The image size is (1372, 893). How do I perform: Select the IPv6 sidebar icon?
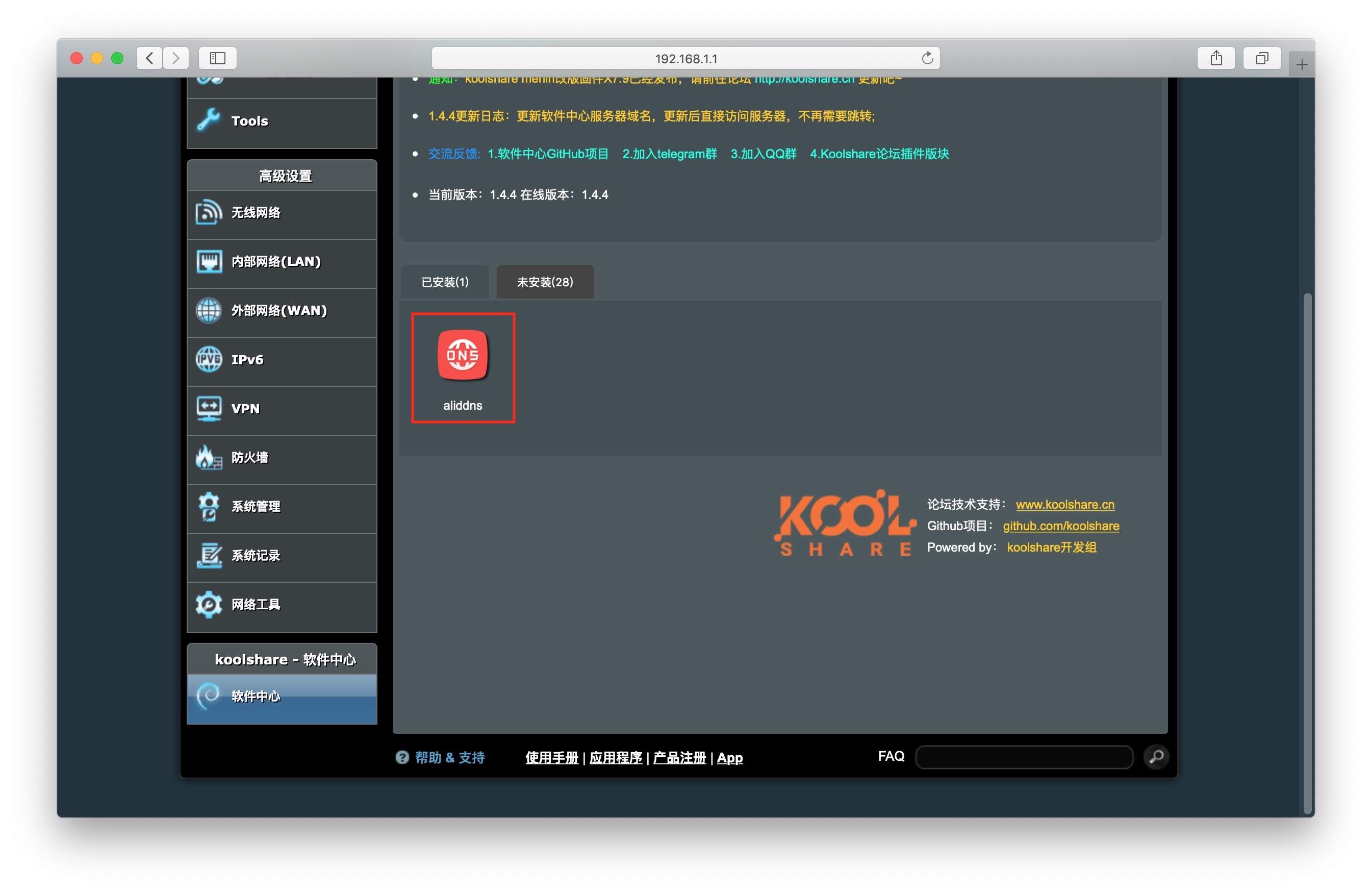208,360
